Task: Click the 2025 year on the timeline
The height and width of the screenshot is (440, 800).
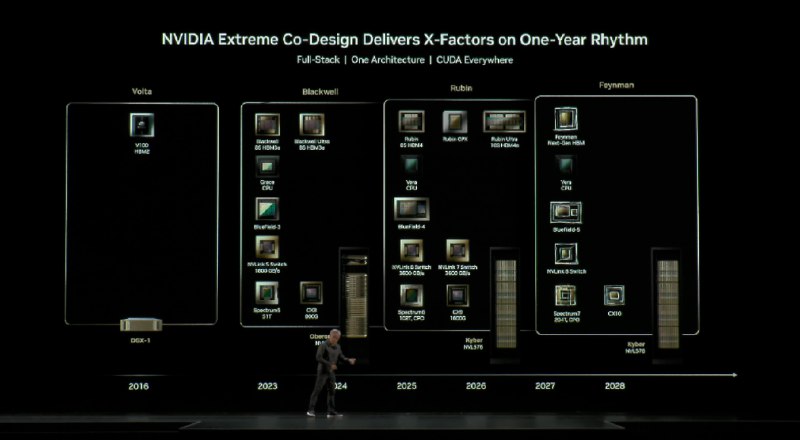Action: click(x=407, y=386)
